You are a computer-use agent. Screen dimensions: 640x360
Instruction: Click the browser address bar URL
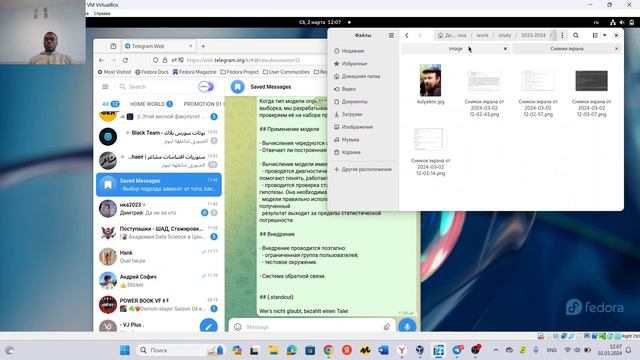(x=243, y=60)
